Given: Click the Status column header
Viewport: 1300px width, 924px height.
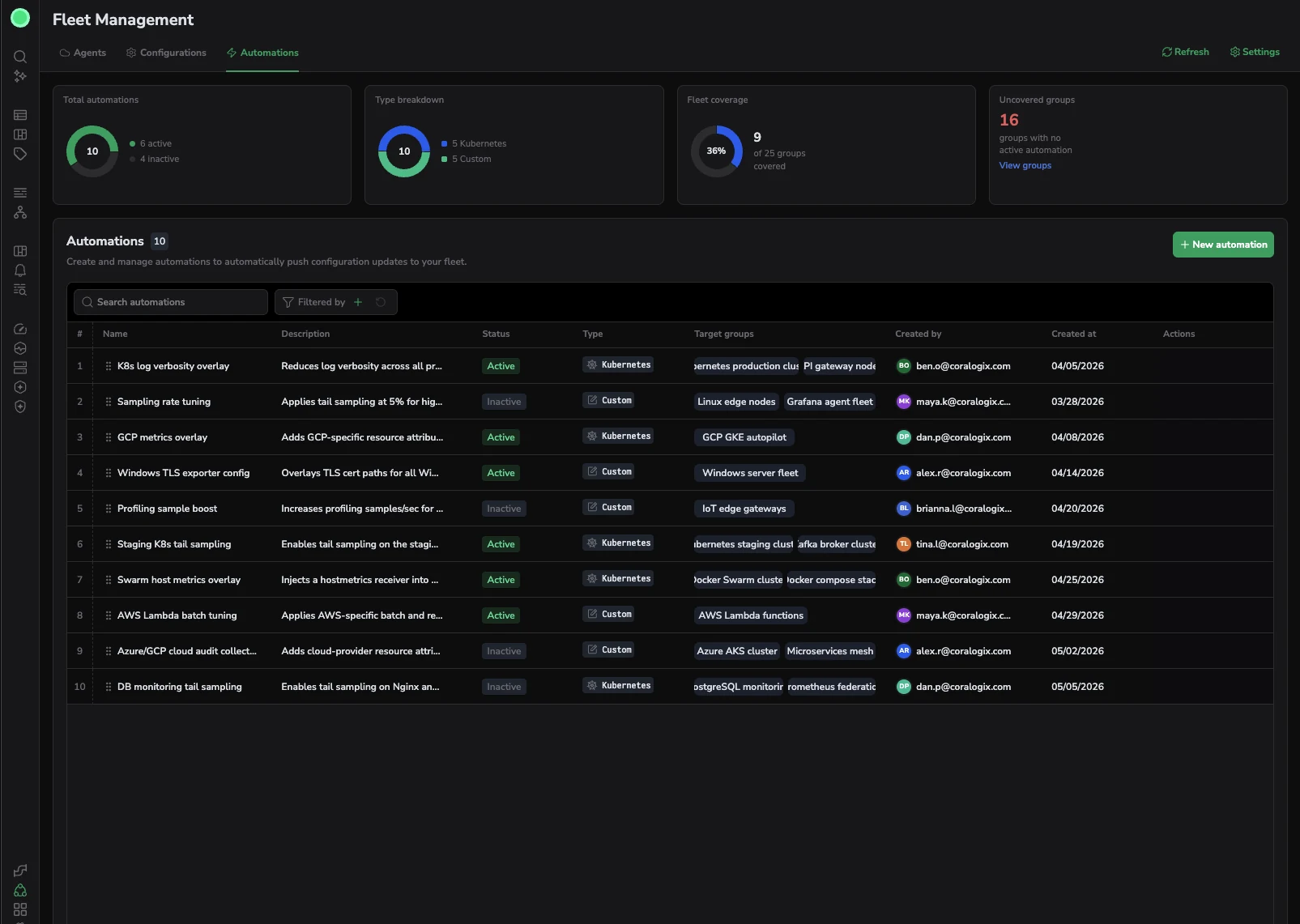Looking at the screenshot, I should 496,334.
